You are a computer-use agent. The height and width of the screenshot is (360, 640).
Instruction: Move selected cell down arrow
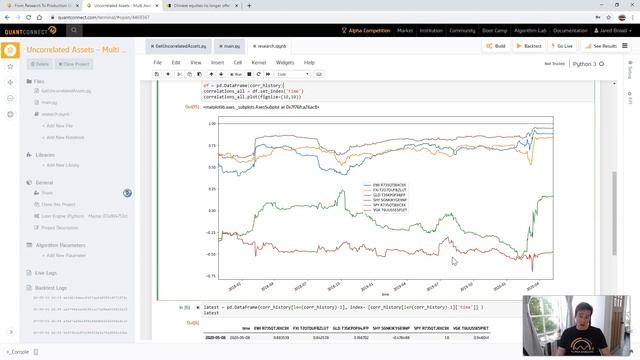pyautogui.click(x=221, y=74)
